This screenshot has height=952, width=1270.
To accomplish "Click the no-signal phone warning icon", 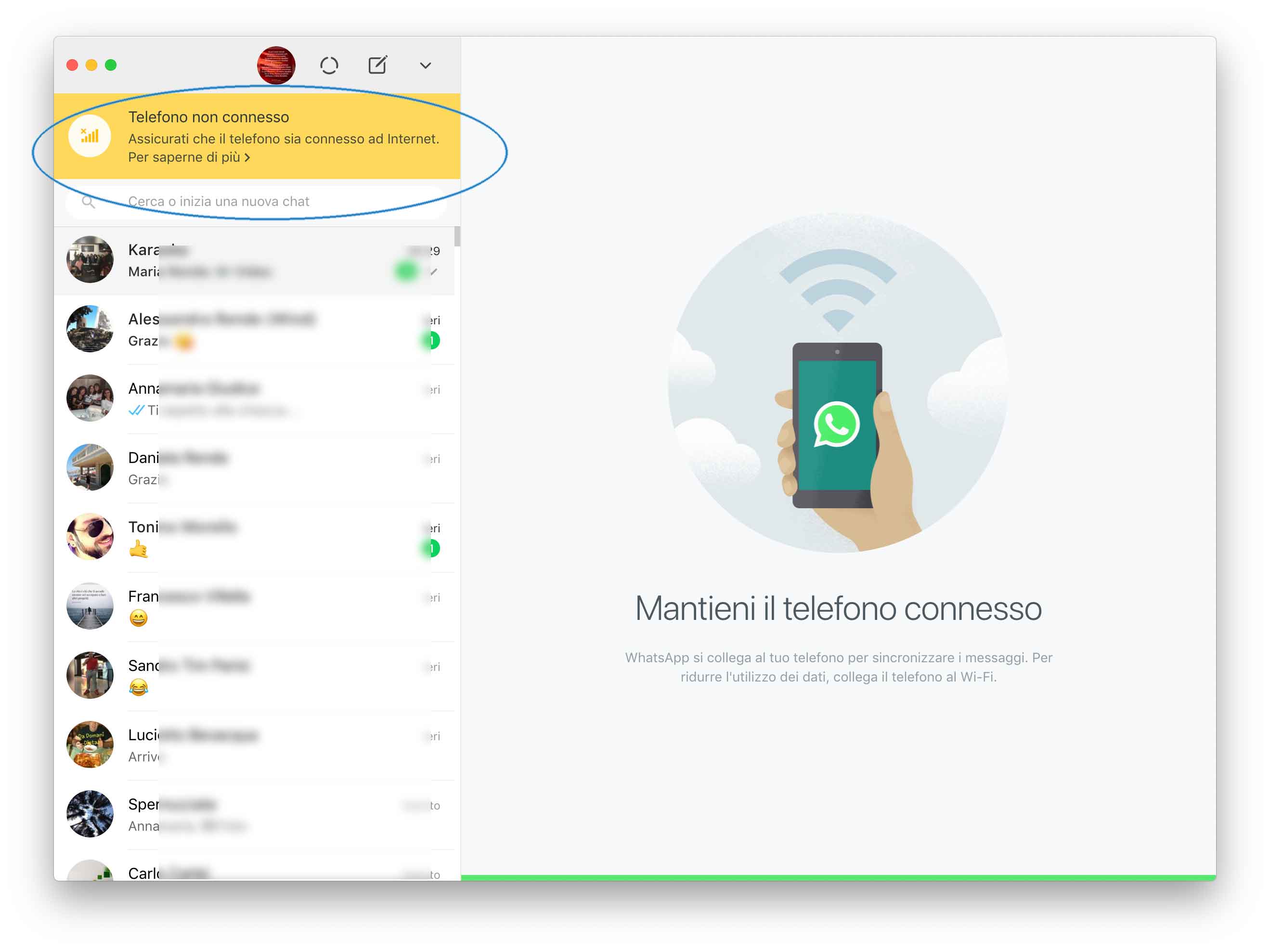I will point(90,136).
